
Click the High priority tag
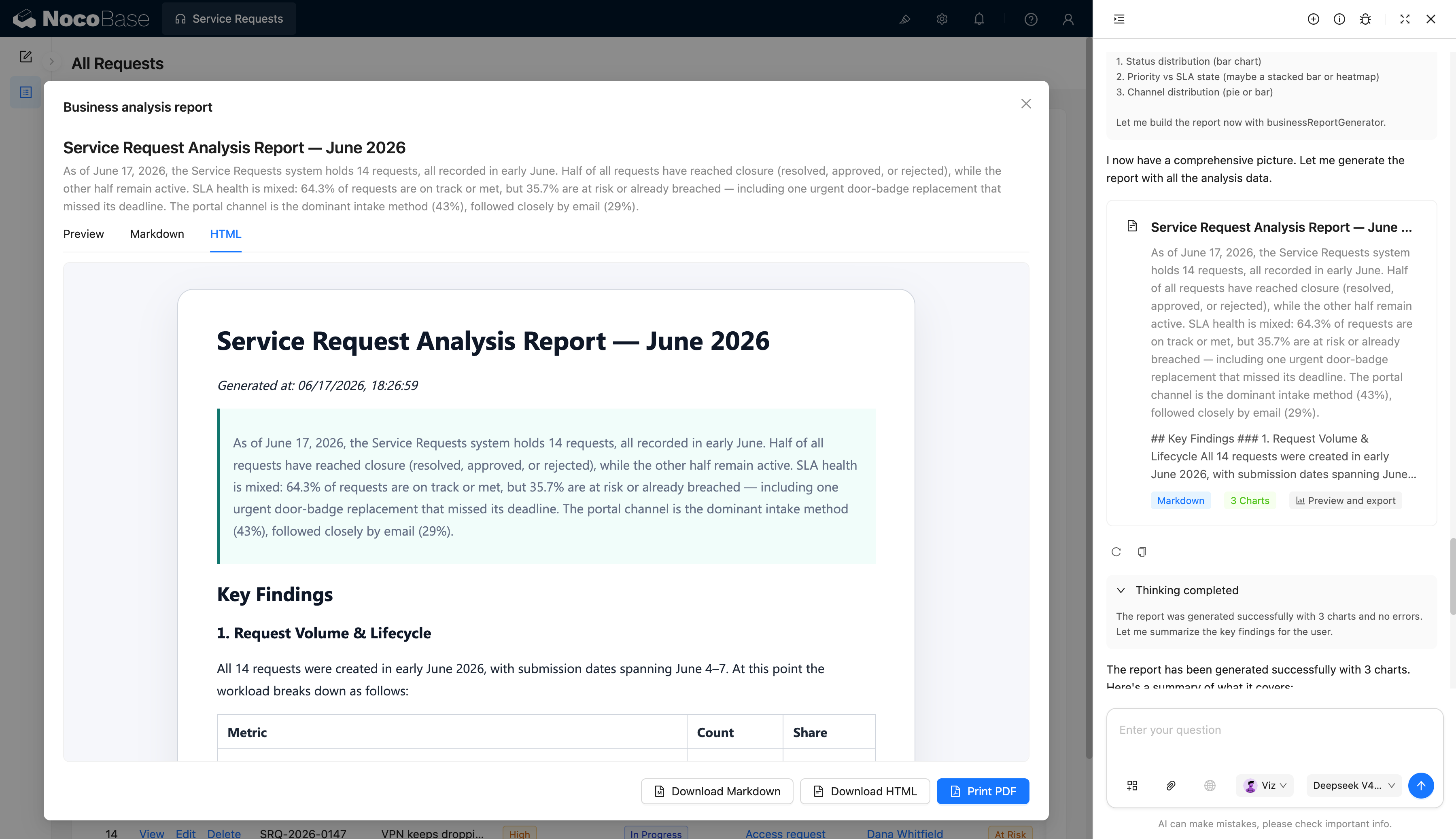tap(519, 833)
